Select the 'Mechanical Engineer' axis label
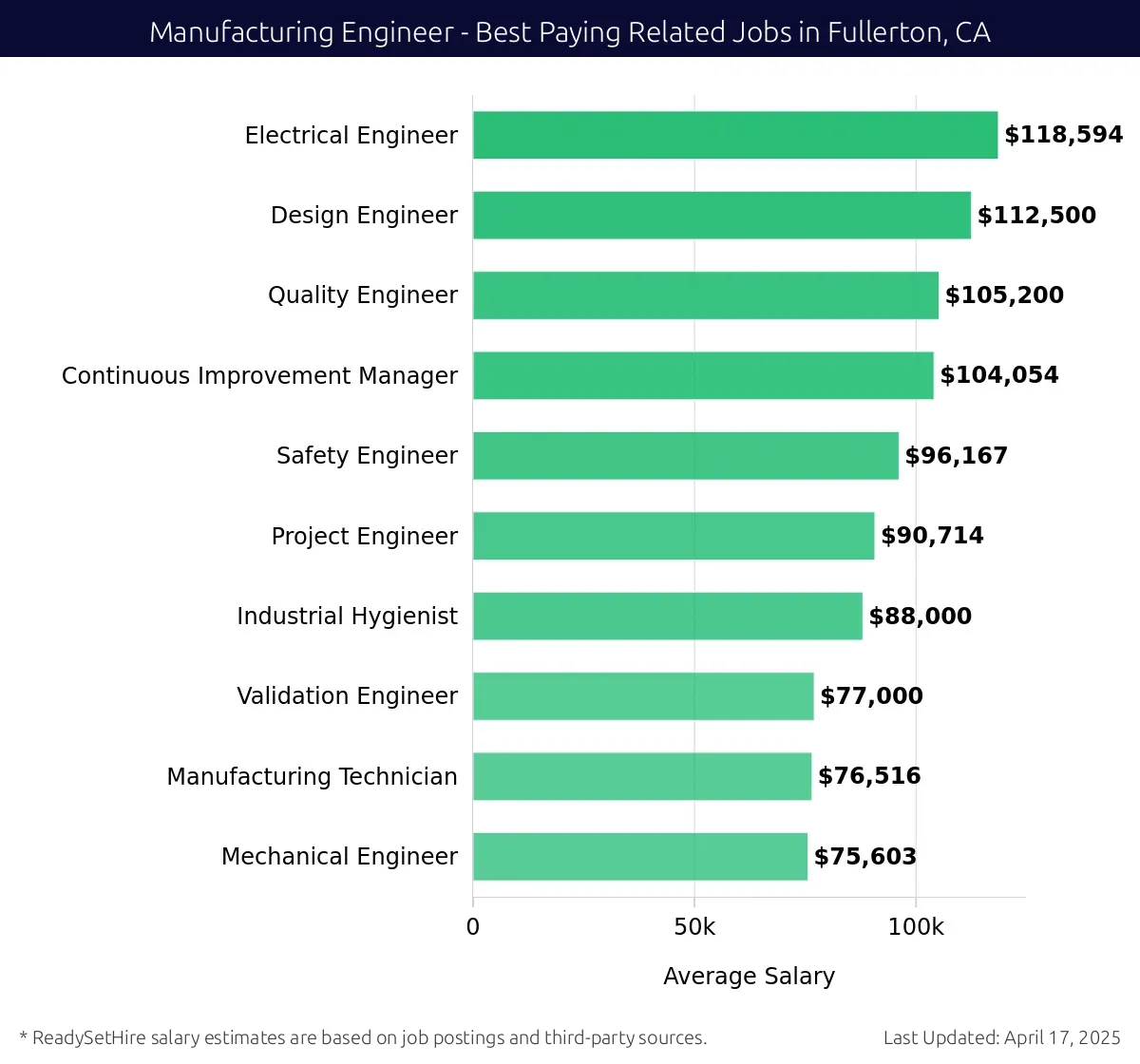 click(x=339, y=857)
